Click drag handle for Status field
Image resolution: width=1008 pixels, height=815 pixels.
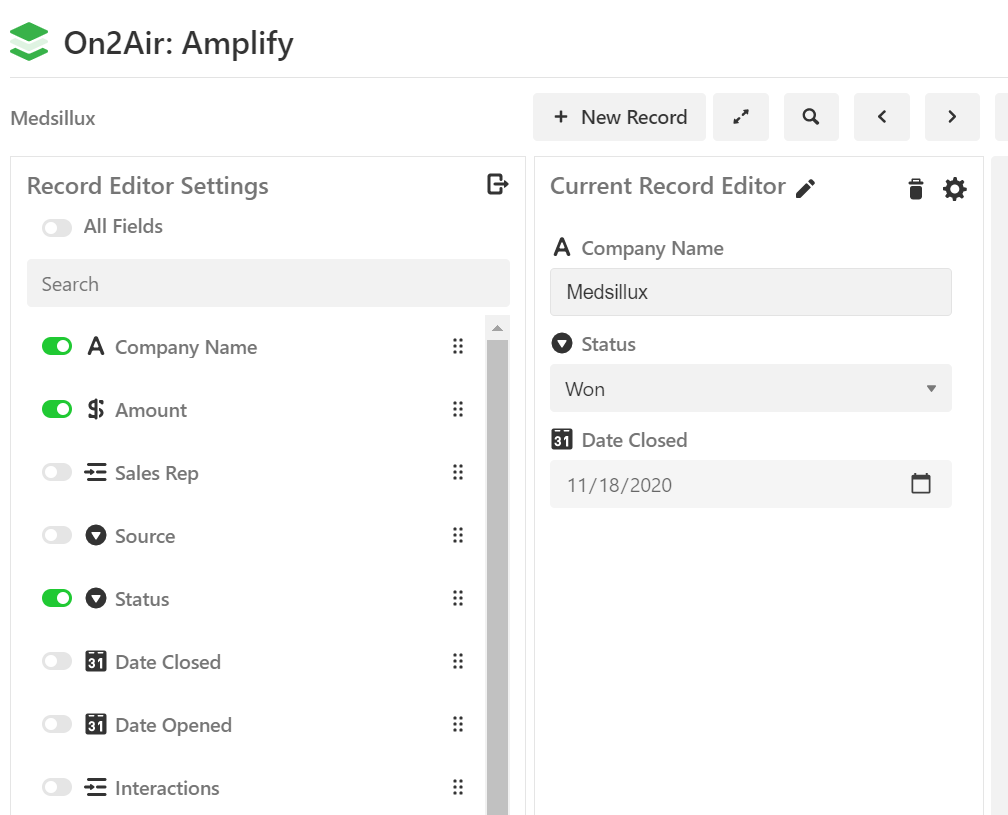(x=458, y=598)
